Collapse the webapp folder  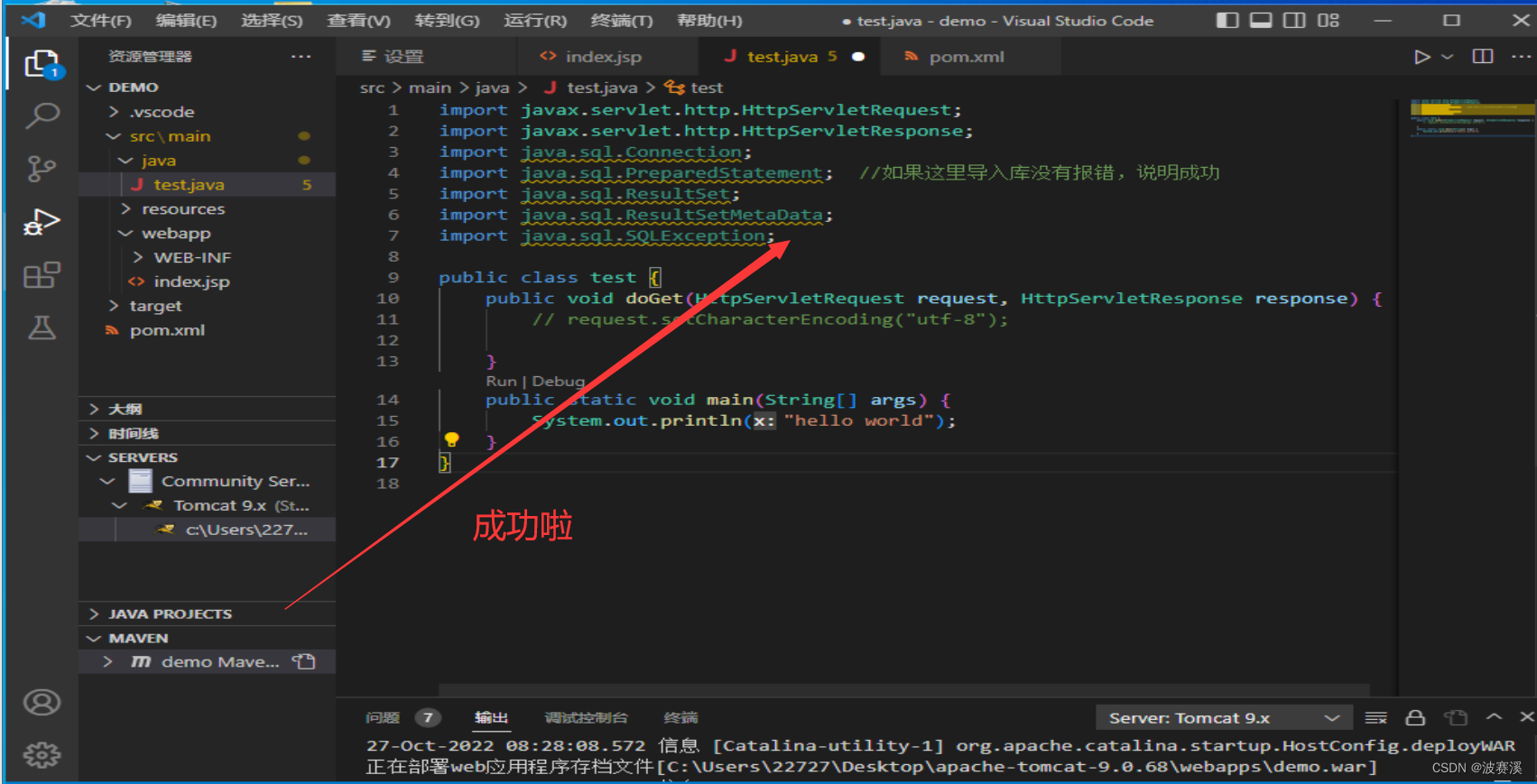(208, 234)
